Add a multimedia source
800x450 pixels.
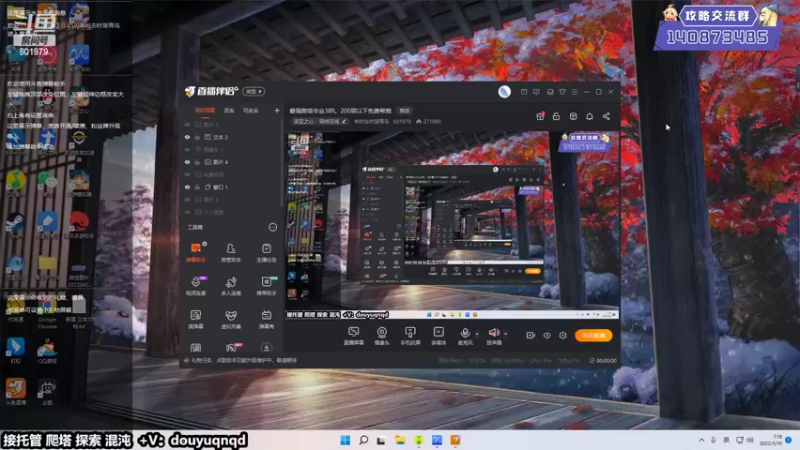438,335
